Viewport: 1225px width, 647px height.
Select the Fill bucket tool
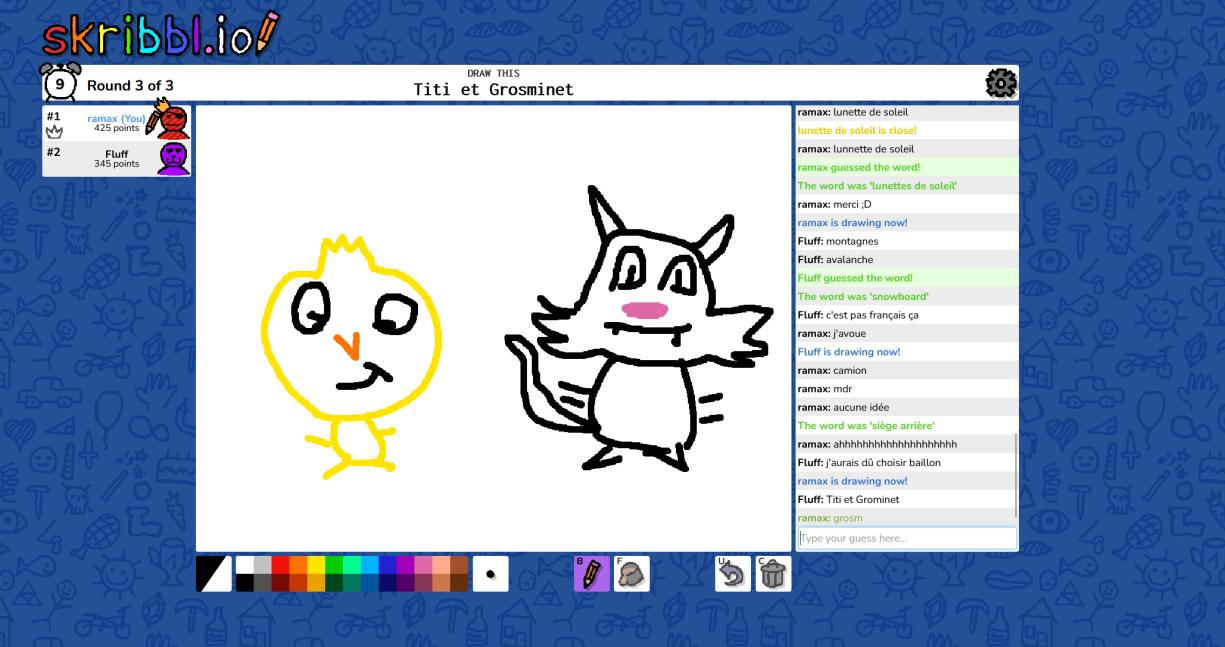click(x=631, y=574)
